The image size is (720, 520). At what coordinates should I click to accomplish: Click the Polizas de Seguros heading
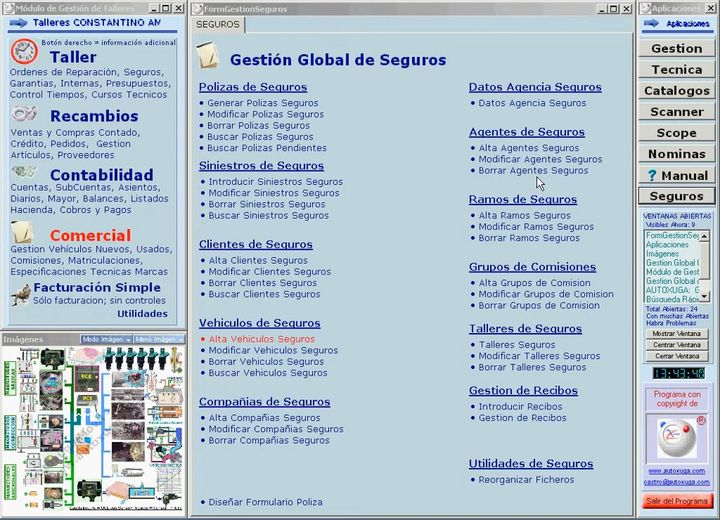tap(253, 87)
